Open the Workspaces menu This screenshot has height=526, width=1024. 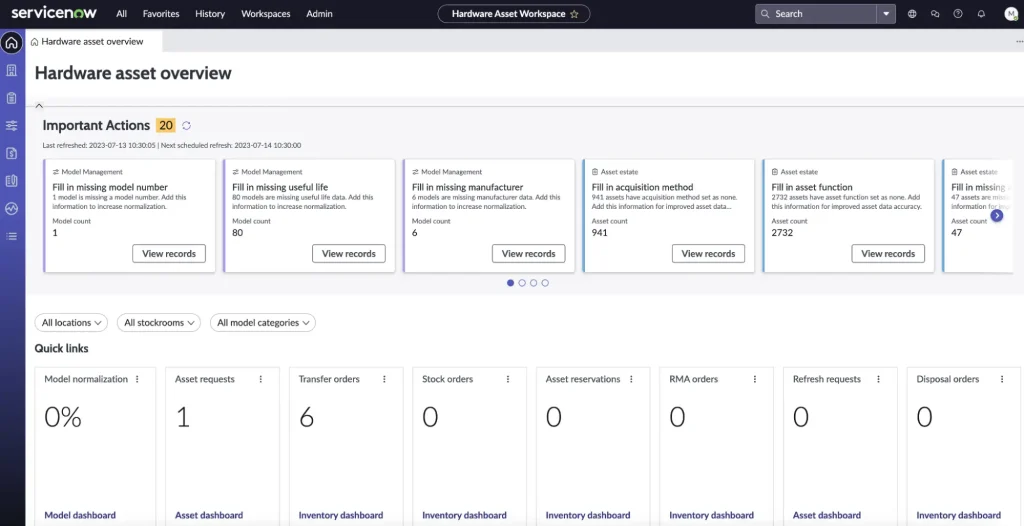coord(266,14)
